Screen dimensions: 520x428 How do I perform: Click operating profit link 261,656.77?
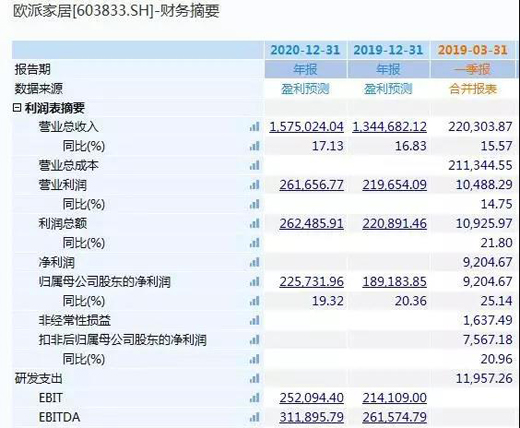[311, 185]
